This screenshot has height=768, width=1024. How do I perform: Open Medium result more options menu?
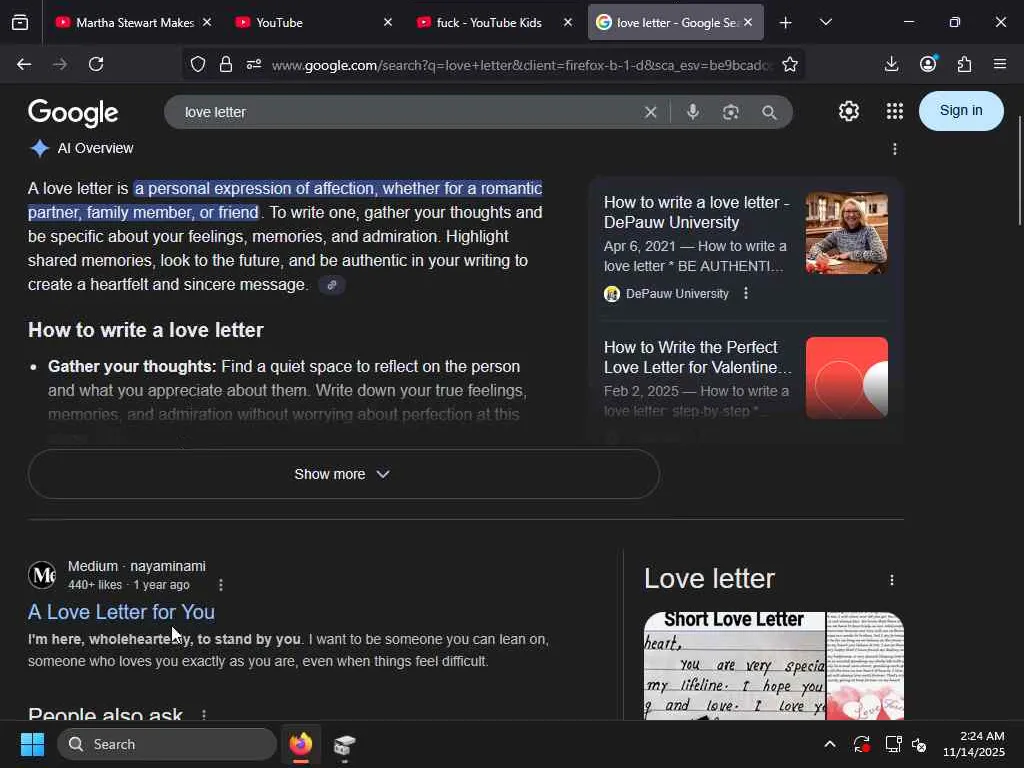tap(221, 584)
